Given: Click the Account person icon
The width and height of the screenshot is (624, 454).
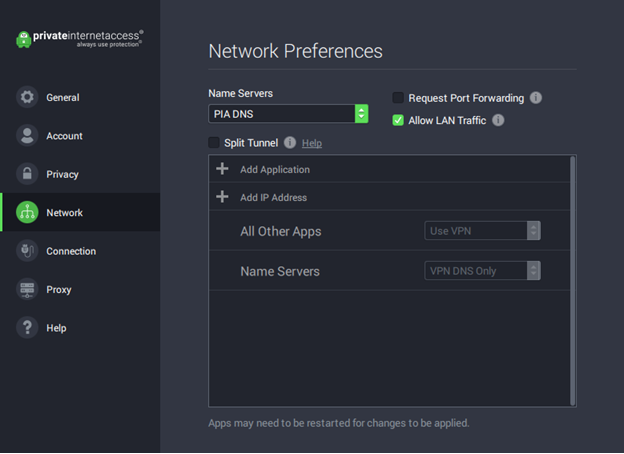Looking at the screenshot, I should 27,135.
